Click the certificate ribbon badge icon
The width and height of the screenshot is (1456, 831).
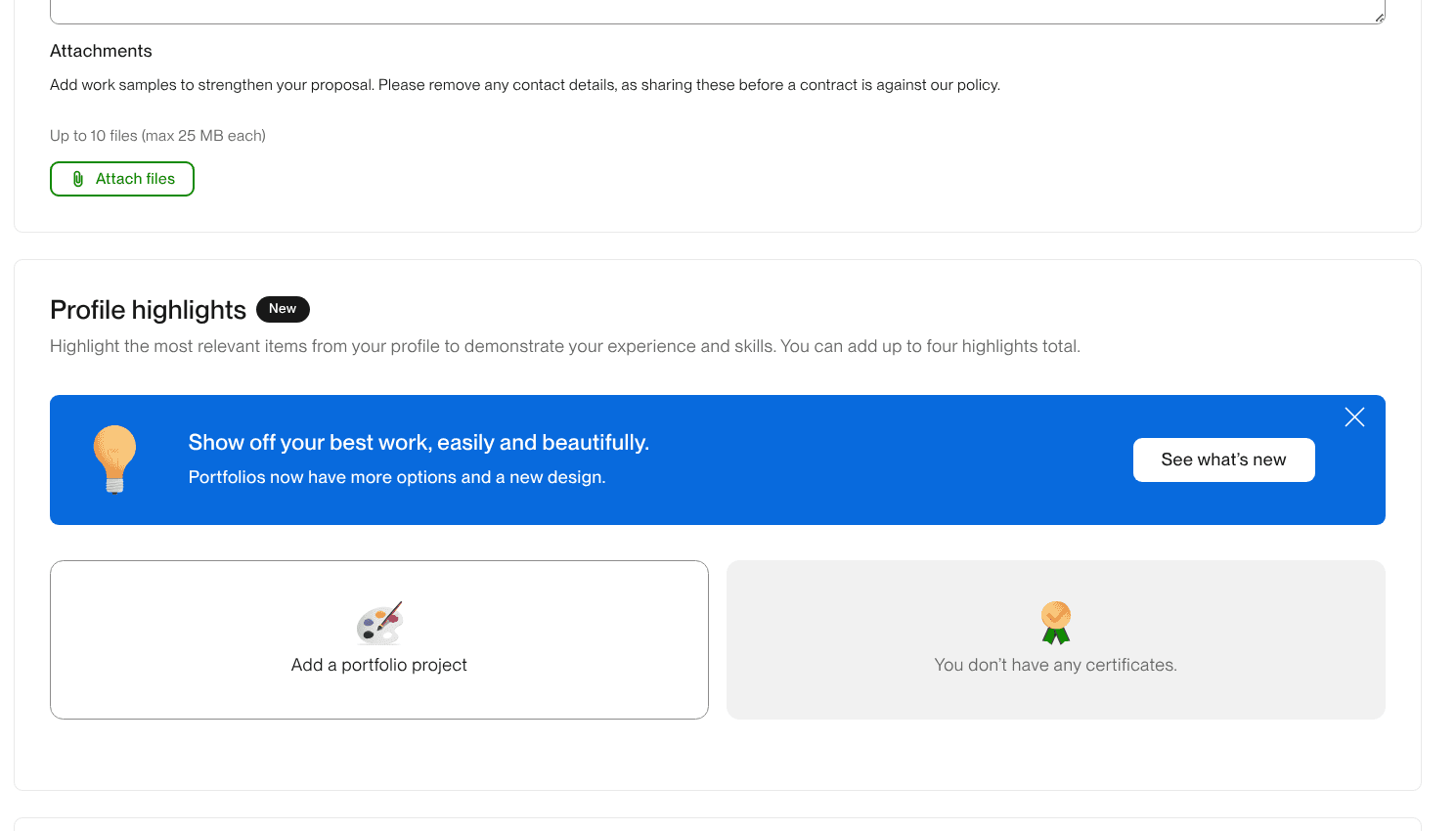(x=1056, y=623)
